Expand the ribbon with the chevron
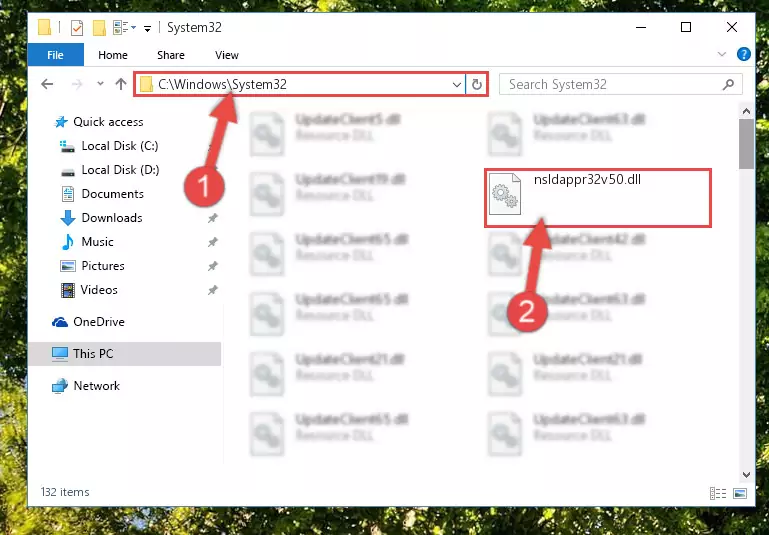 [x=722, y=54]
